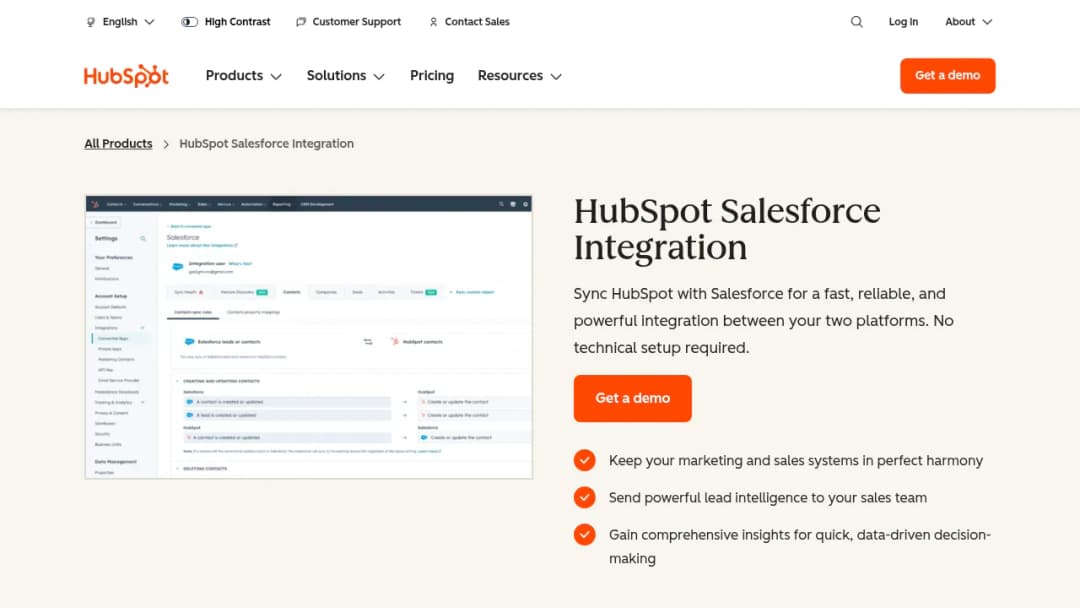Image resolution: width=1080 pixels, height=608 pixels.
Task: Expand the About menu
Action: coord(968,22)
